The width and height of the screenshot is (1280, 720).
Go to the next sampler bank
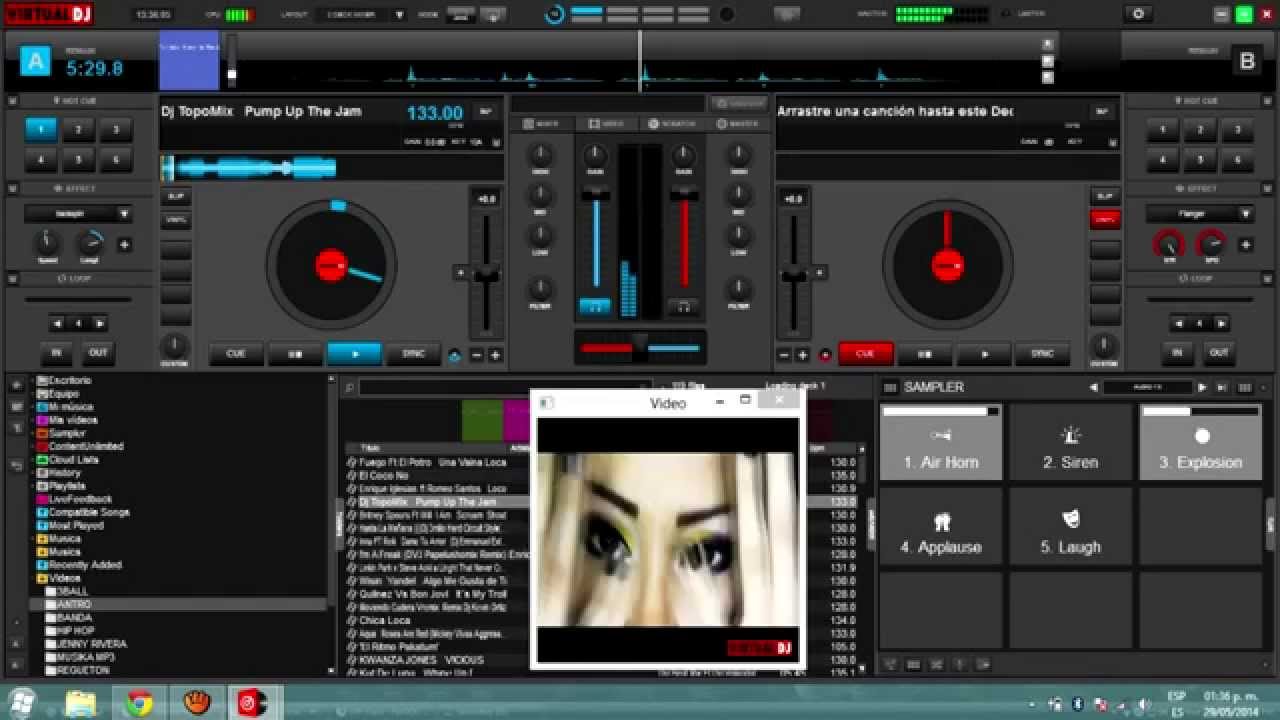pyautogui.click(x=1203, y=388)
